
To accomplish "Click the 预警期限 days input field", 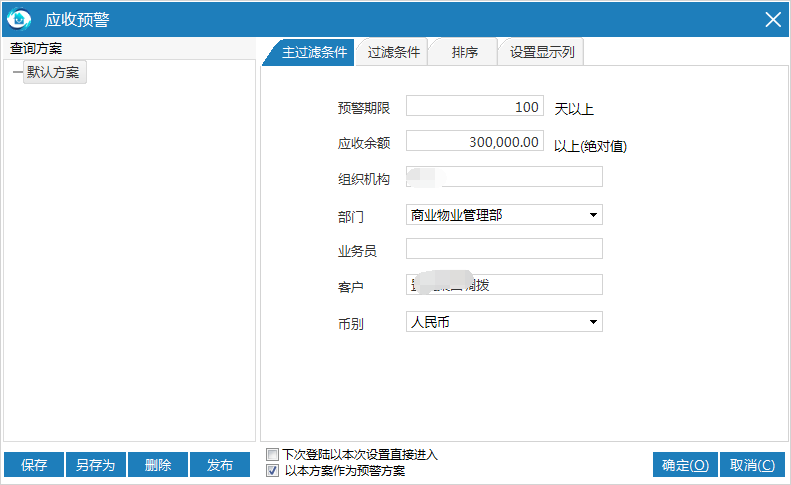I will click(475, 106).
